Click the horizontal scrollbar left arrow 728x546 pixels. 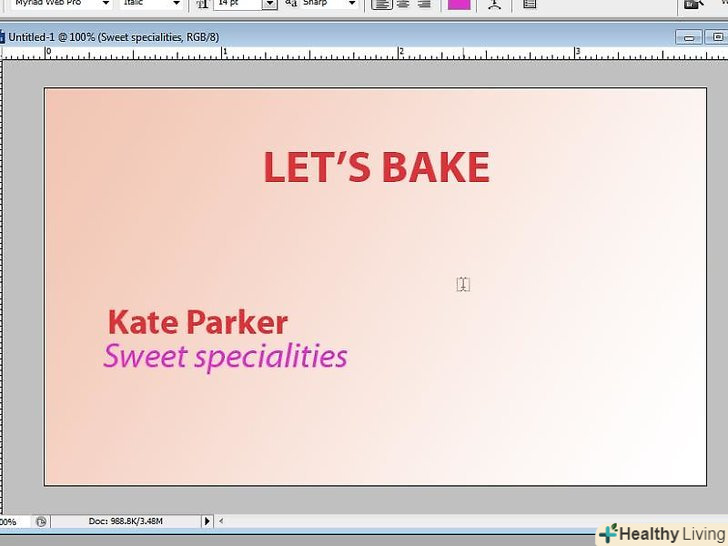221,521
